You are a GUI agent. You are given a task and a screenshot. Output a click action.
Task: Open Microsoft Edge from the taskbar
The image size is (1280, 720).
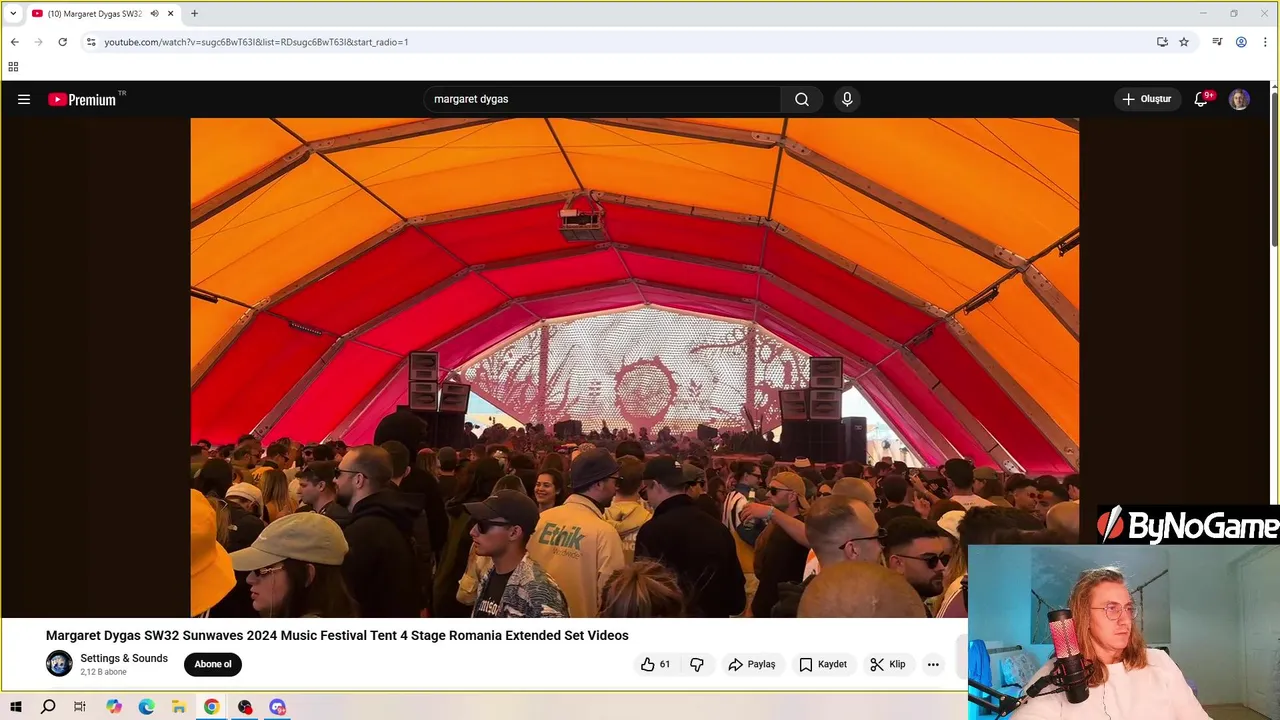pyautogui.click(x=146, y=707)
